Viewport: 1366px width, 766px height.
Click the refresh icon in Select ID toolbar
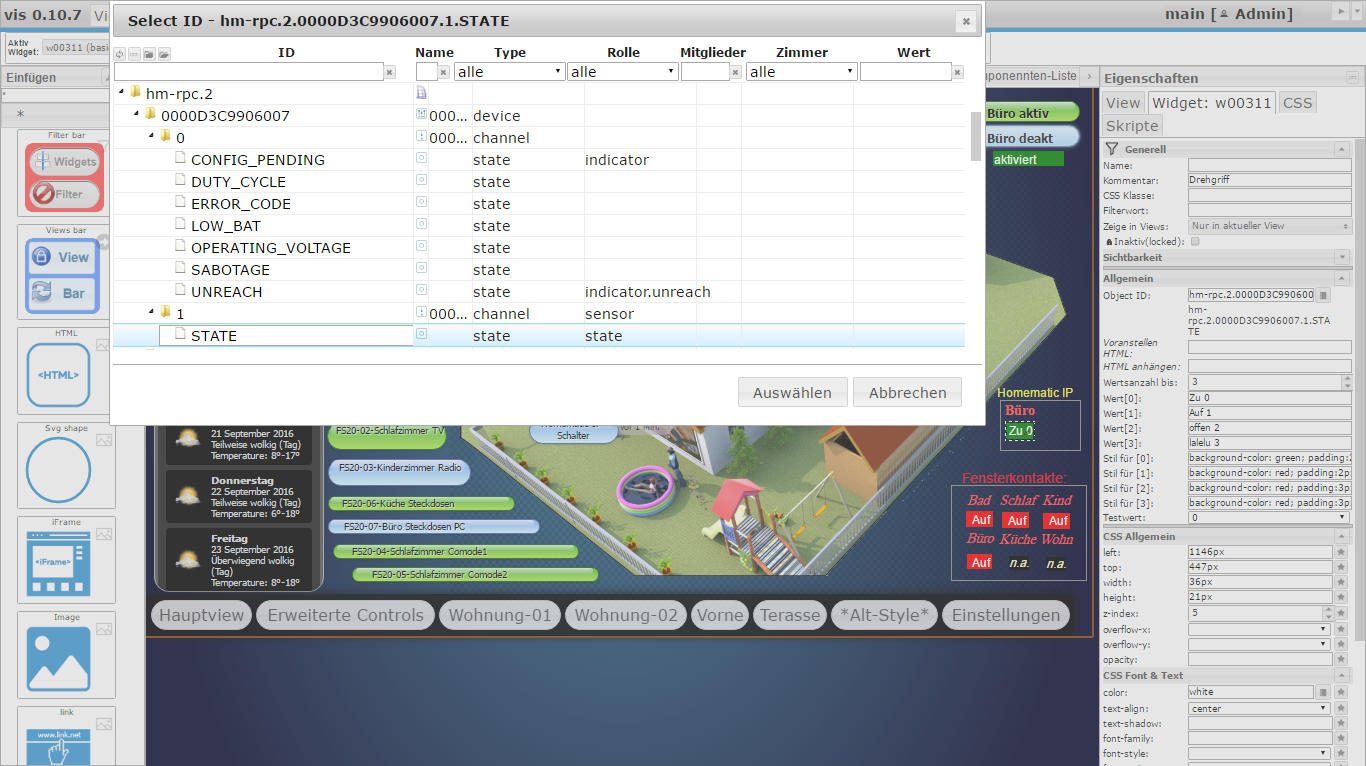(x=120, y=54)
